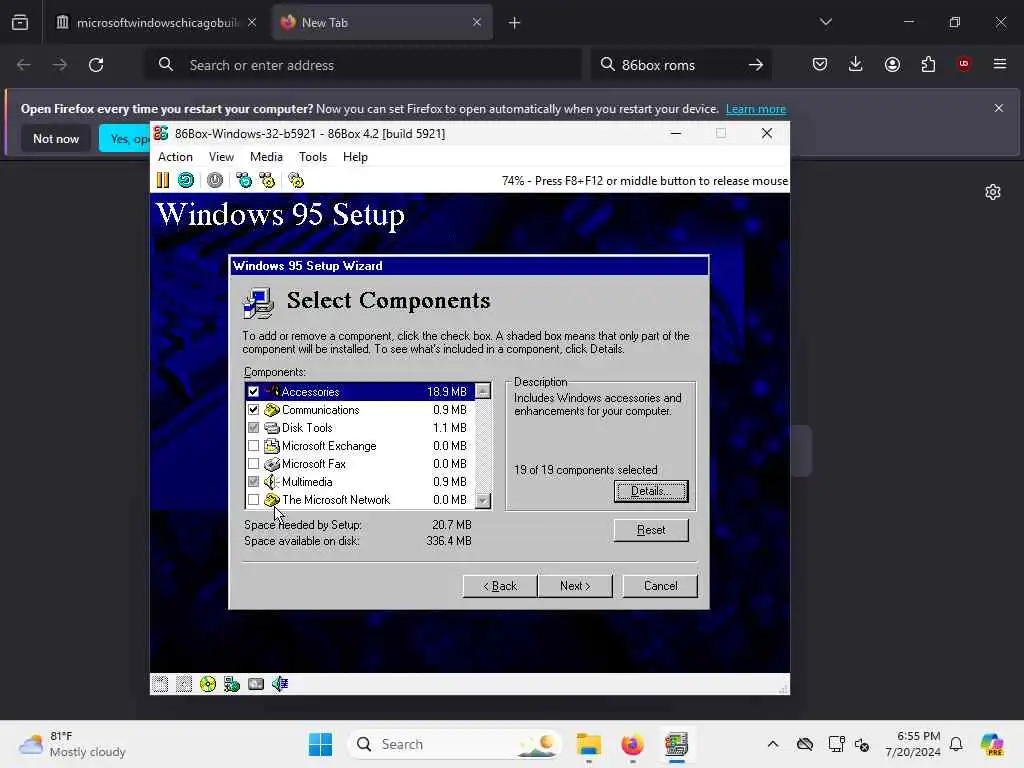Image resolution: width=1024 pixels, height=768 pixels.
Task: Enable the Microsoft Fax component checkbox
Action: click(253, 464)
